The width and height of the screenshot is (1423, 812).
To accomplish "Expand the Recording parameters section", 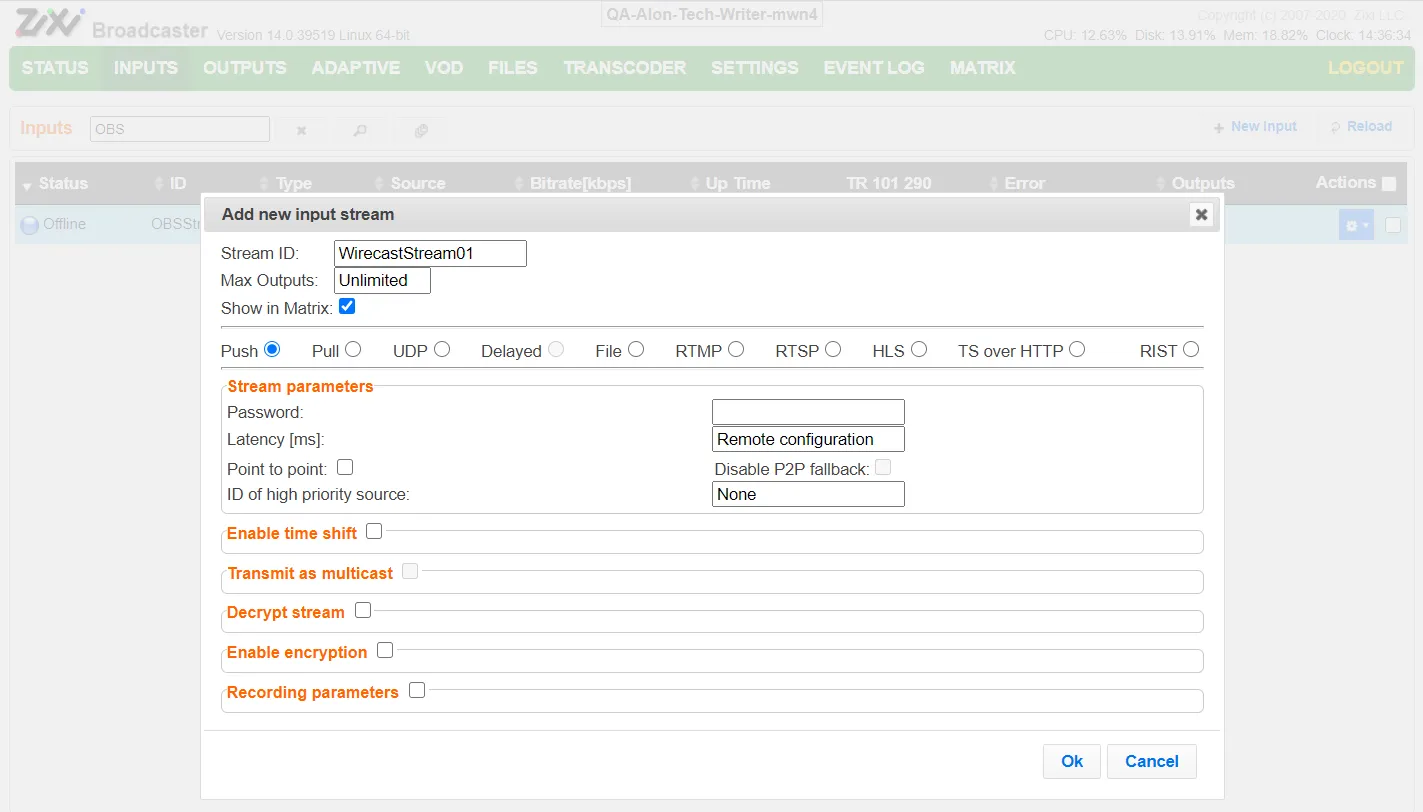I will (x=417, y=689).
